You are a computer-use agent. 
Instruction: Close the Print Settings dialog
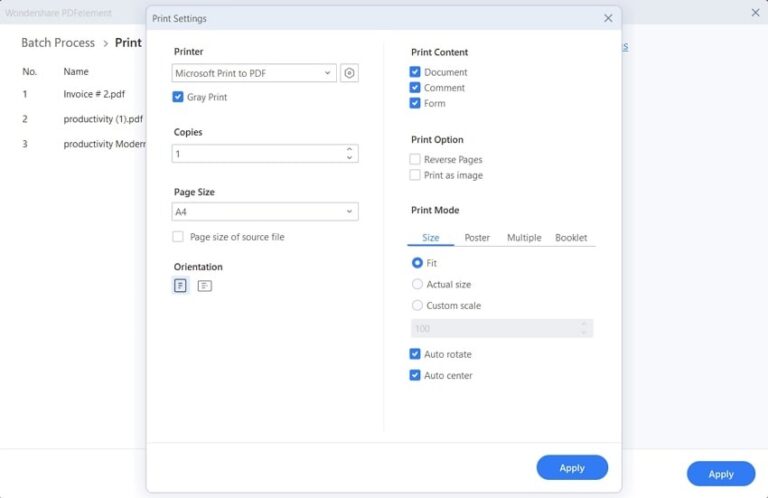(608, 18)
